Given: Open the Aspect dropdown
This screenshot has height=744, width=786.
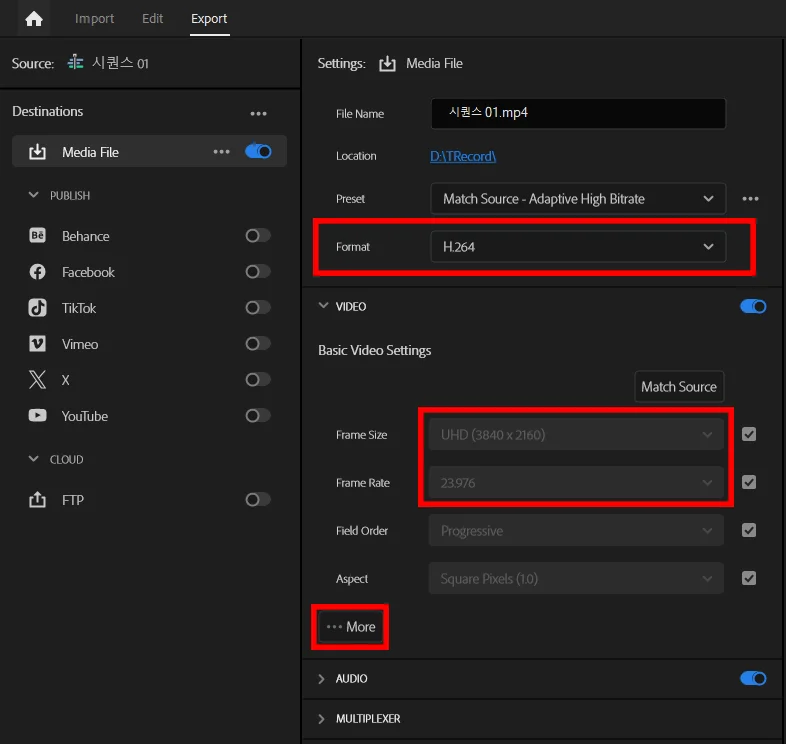Looking at the screenshot, I should (575, 578).
